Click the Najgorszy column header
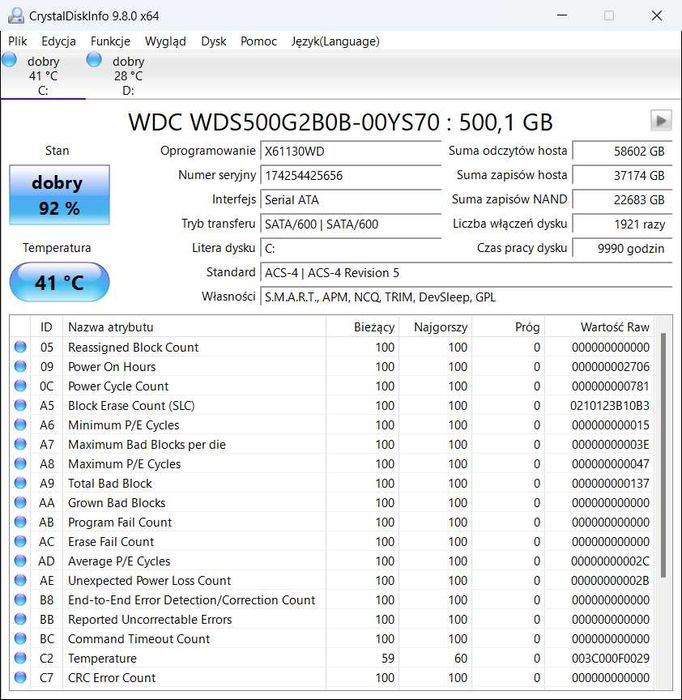Image resolution: width=682 pixels, height=700 pixels. click(435, 327)
